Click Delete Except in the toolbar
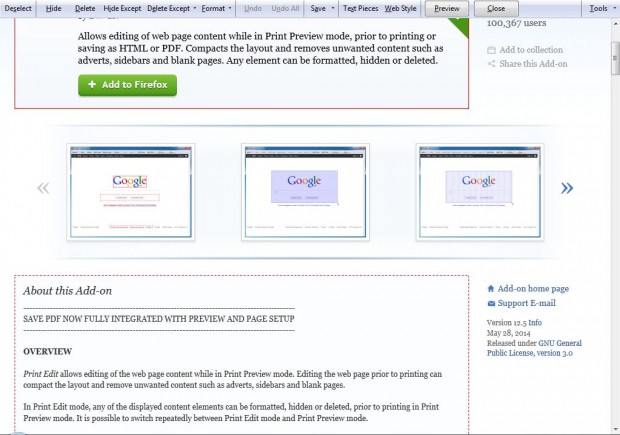620x435 pixels. coord(168,8)
